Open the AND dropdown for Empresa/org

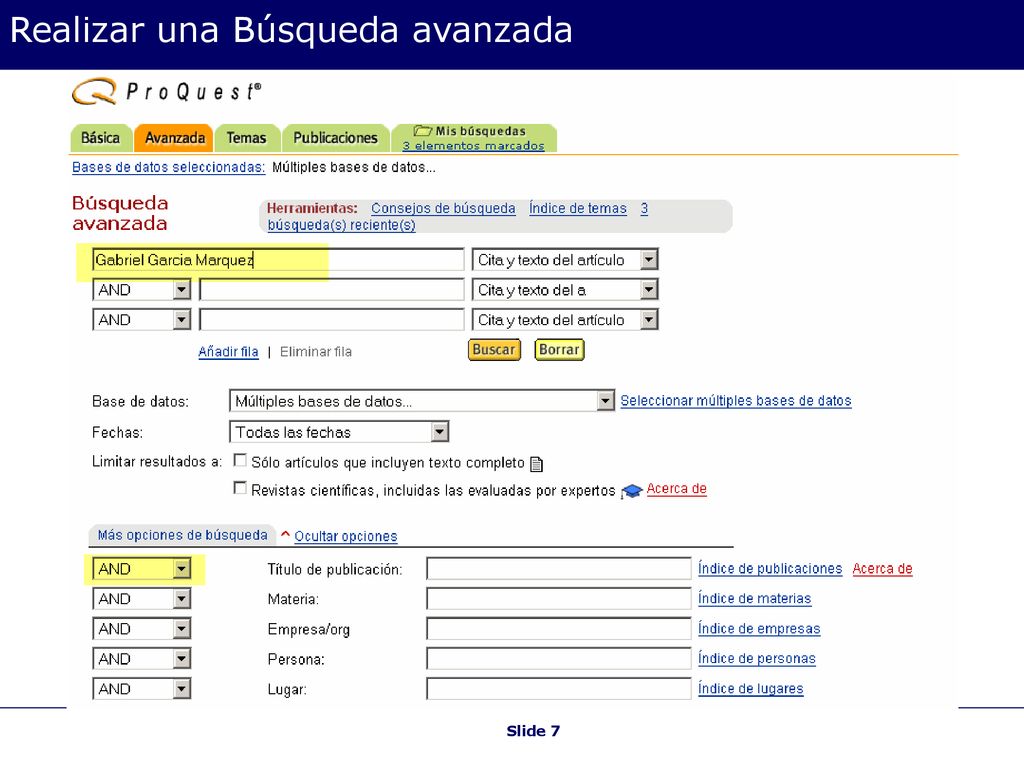point(142,629)
